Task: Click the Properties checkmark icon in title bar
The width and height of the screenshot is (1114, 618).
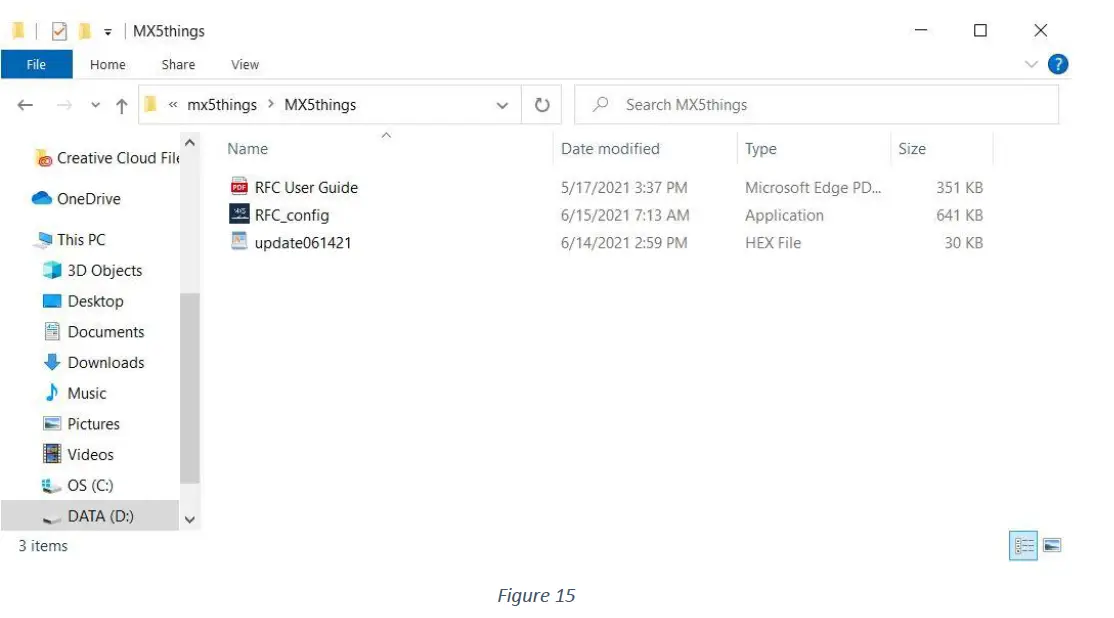Action: pyautogui.click(x=59, y=31)
